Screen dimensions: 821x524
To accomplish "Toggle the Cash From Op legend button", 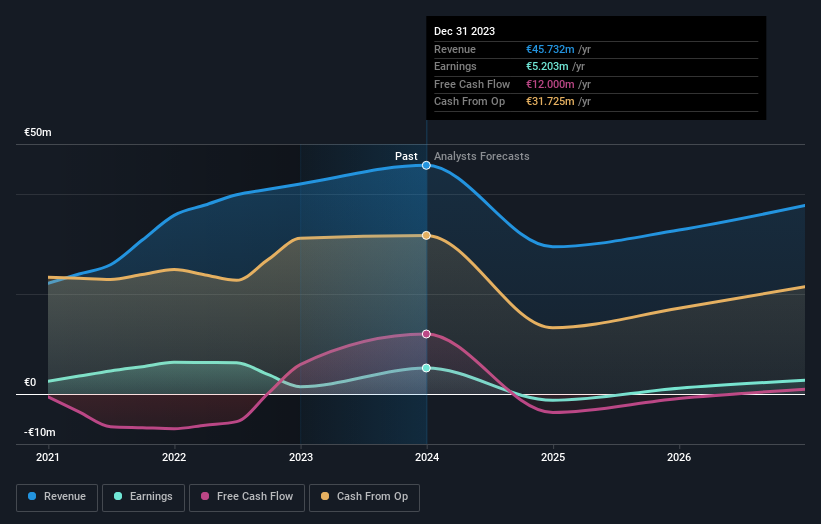I will tap(364, 497).
